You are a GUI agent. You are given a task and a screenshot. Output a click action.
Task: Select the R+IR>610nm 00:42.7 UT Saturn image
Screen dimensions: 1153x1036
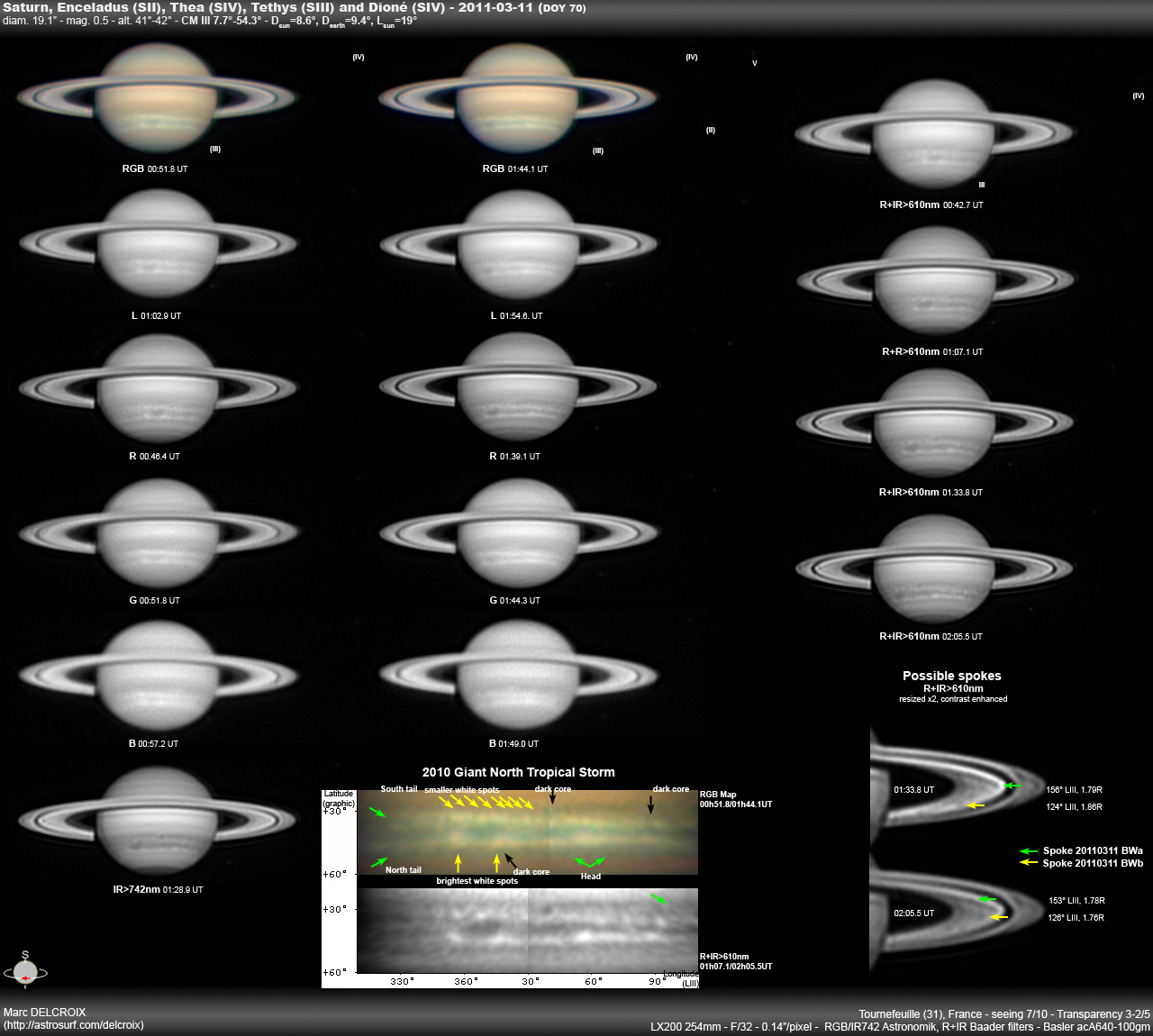click(x=934, y=135)
